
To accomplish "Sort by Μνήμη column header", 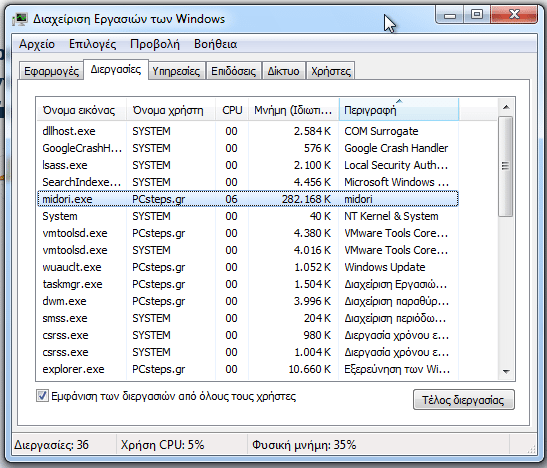I will click(x=293, y=110).
